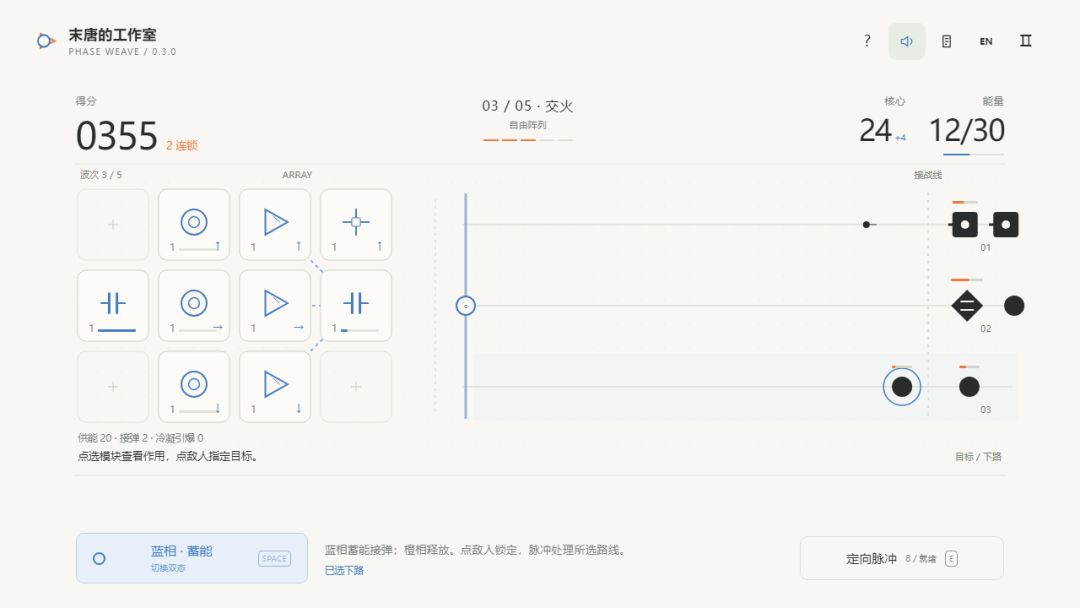
Task: Select the downward ring module in bottom row
Action: pyautogui.click(x=194, y=386)
